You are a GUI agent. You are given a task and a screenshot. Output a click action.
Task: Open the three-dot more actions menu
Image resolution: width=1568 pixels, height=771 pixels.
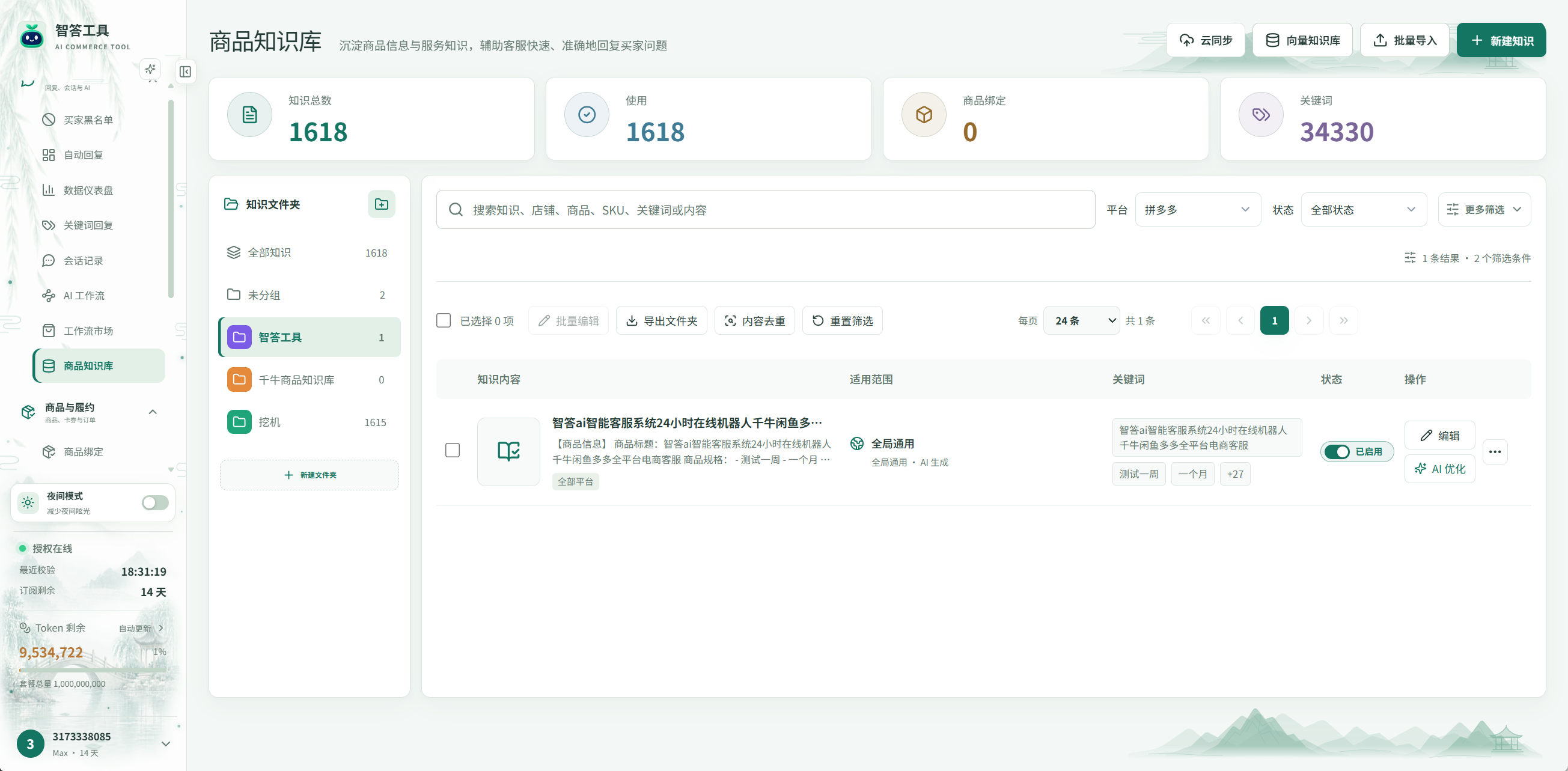tap(1494, 451)
